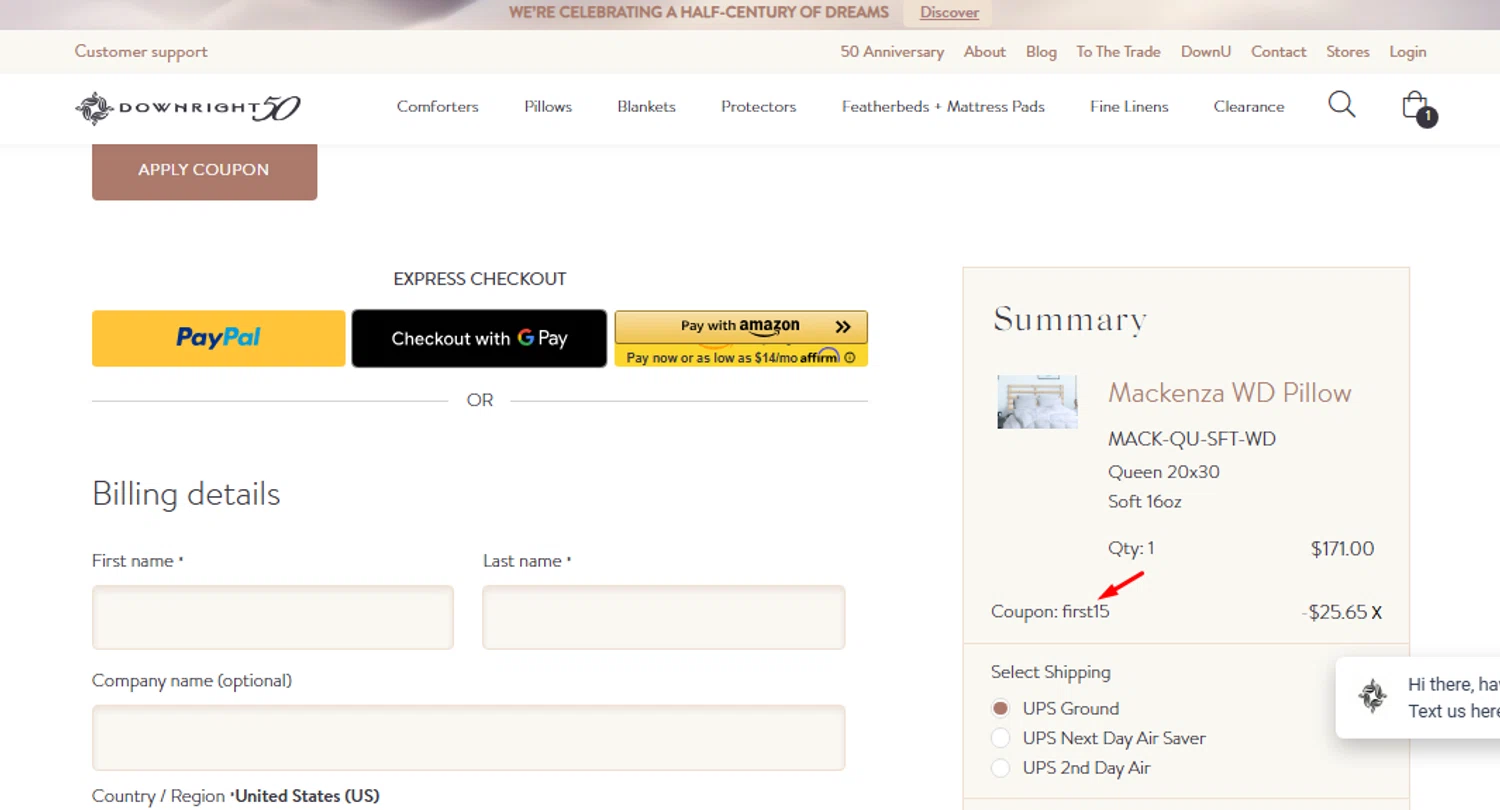This screenshot has width=1500, height=810.
Task: Select the MACK-QU-SFT-WD SKU text
Action: point(1192,439)
